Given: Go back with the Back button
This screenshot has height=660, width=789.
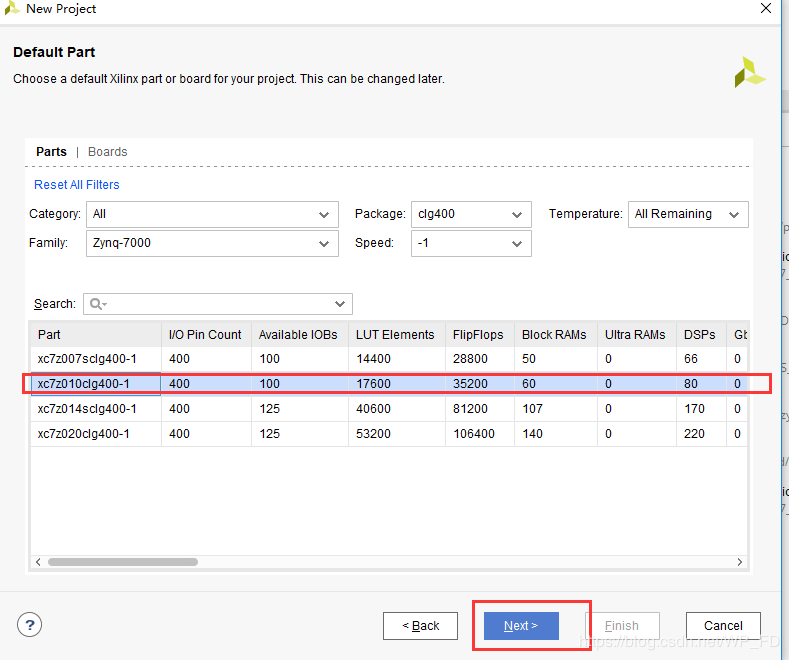Looking at the screenshot, I should (x=421, y=626).
